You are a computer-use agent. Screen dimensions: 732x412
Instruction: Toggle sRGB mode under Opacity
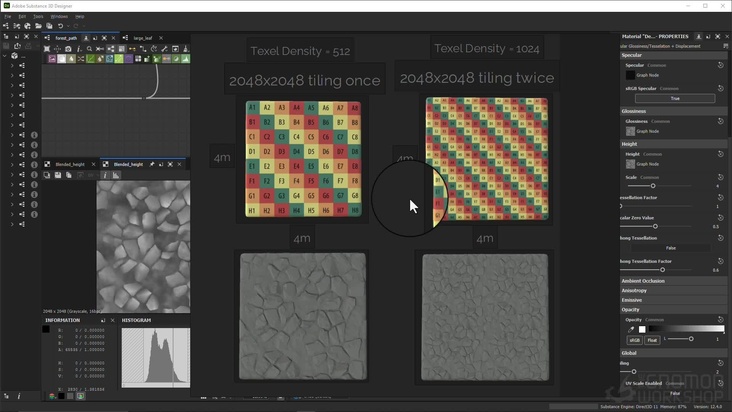(x=634, y=340)
